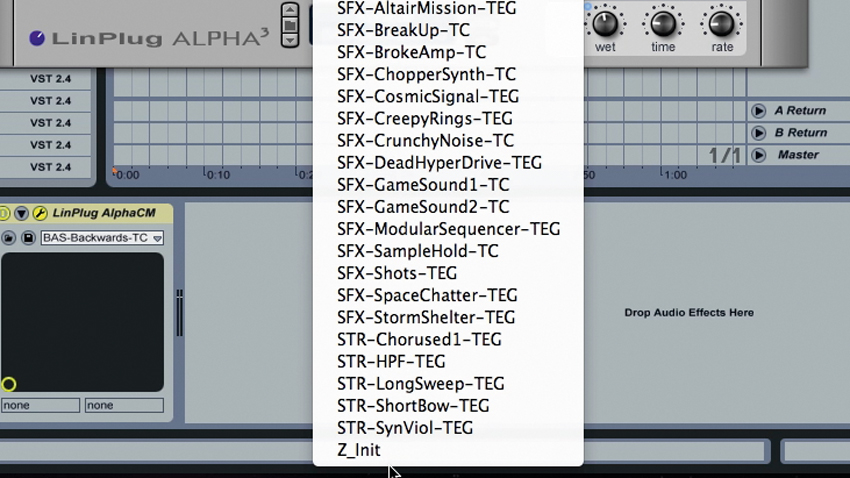Image resolution: width=850 pixels, height=478 pixels.
Task: Click the Master track play button
Action: (758, 156)
